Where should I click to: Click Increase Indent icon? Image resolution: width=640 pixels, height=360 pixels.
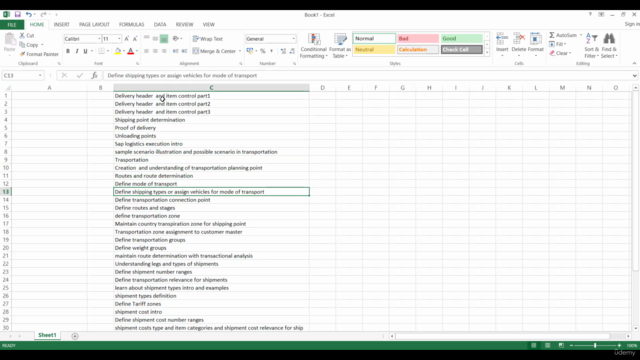click(x=184, y=51)
